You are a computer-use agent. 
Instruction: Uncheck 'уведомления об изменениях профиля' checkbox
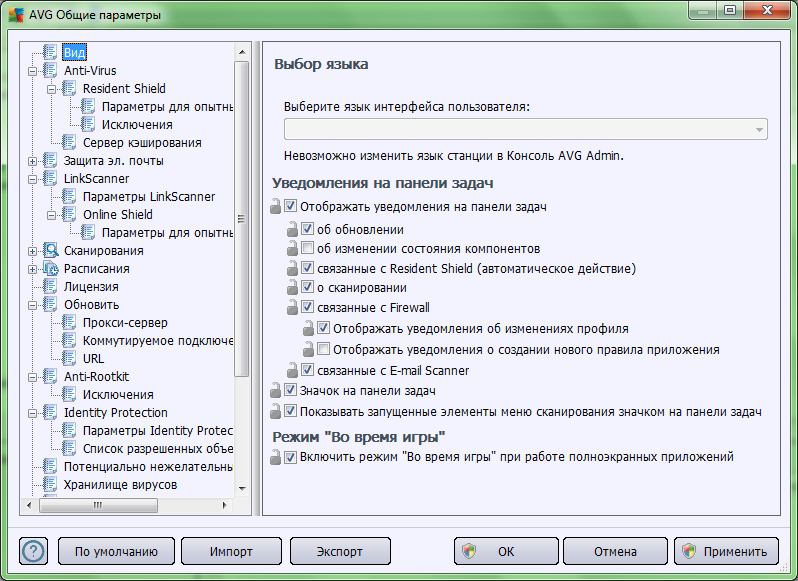323,328
